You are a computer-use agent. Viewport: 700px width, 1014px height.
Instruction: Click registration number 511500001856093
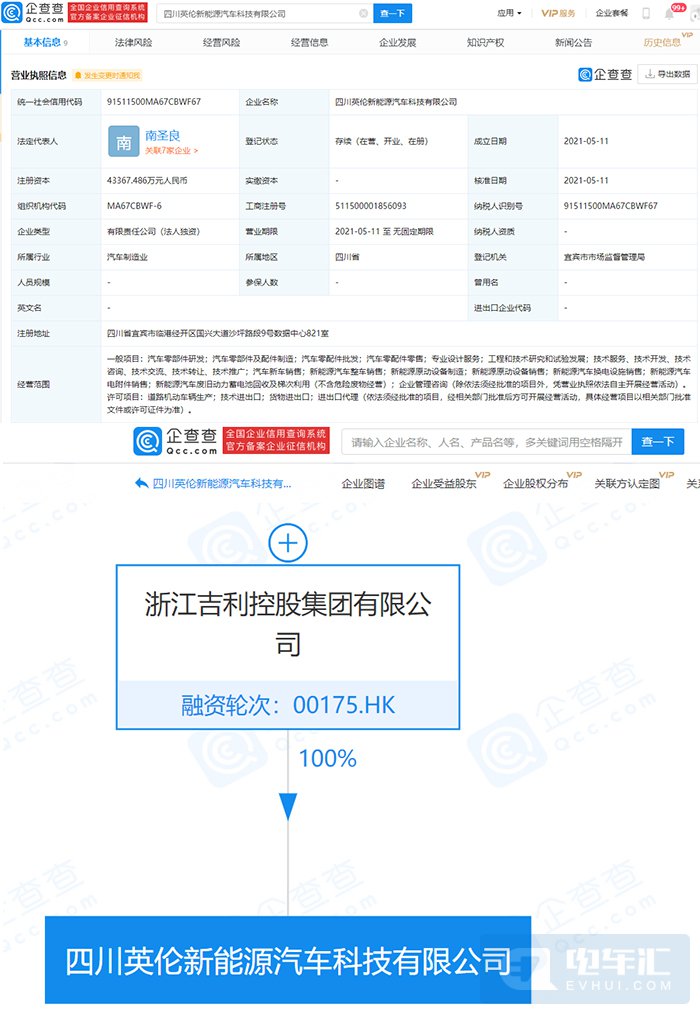(x=371, y=206)
